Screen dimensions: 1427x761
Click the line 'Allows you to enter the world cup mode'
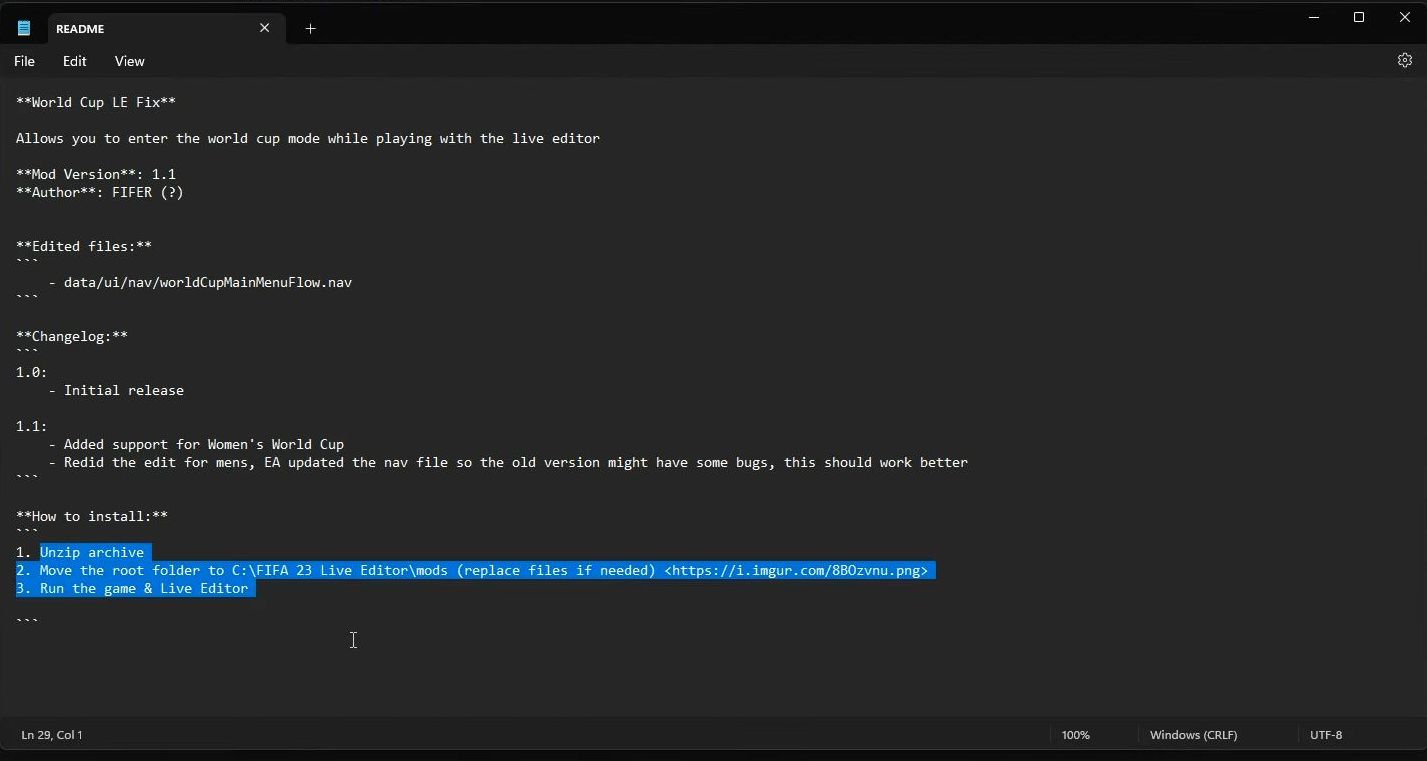point(308,138)
